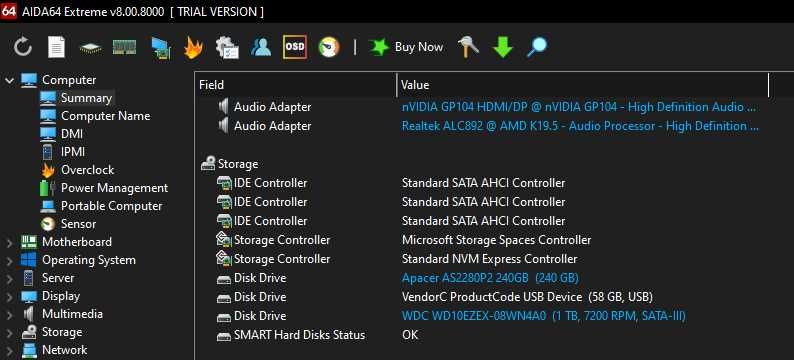Open the WDC WD10EZEX-08WN4A0 drive link

(543, 316)
